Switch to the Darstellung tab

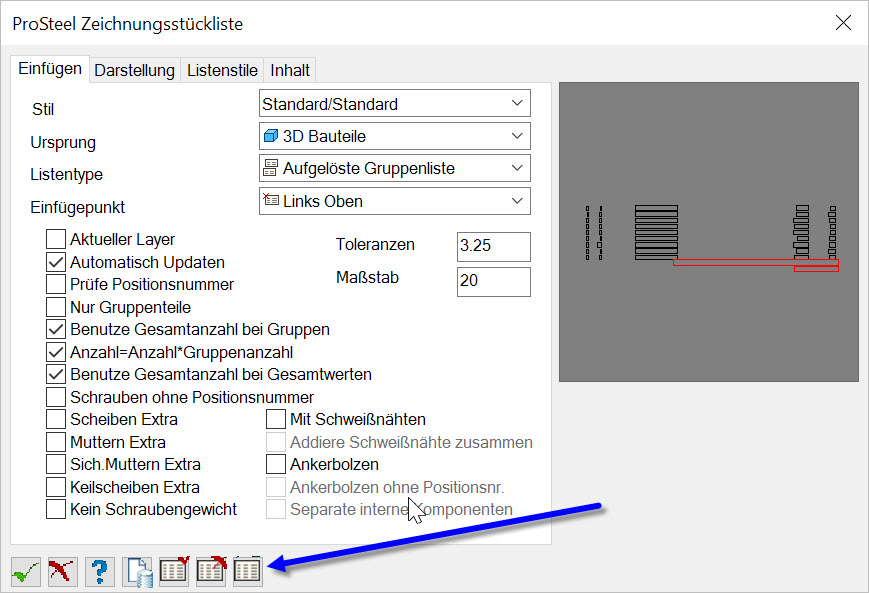(135, 70)
